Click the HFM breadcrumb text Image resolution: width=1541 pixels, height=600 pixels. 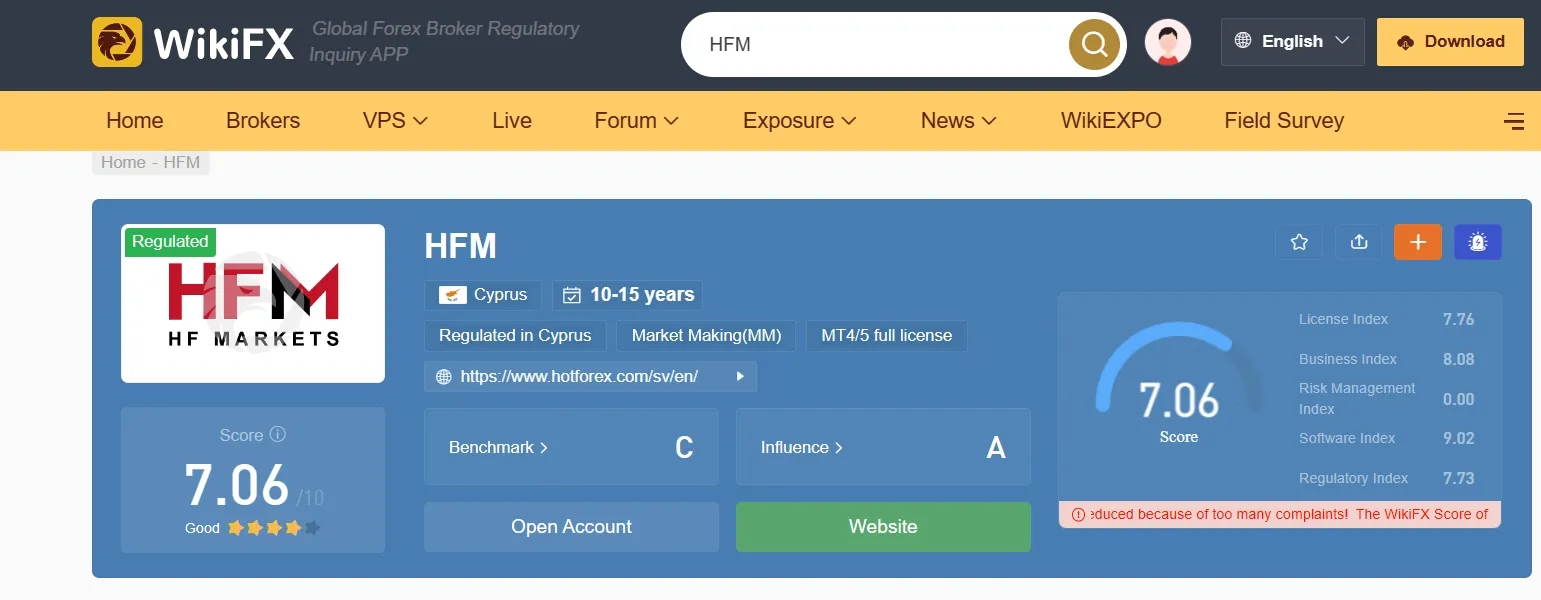(182, 162)
